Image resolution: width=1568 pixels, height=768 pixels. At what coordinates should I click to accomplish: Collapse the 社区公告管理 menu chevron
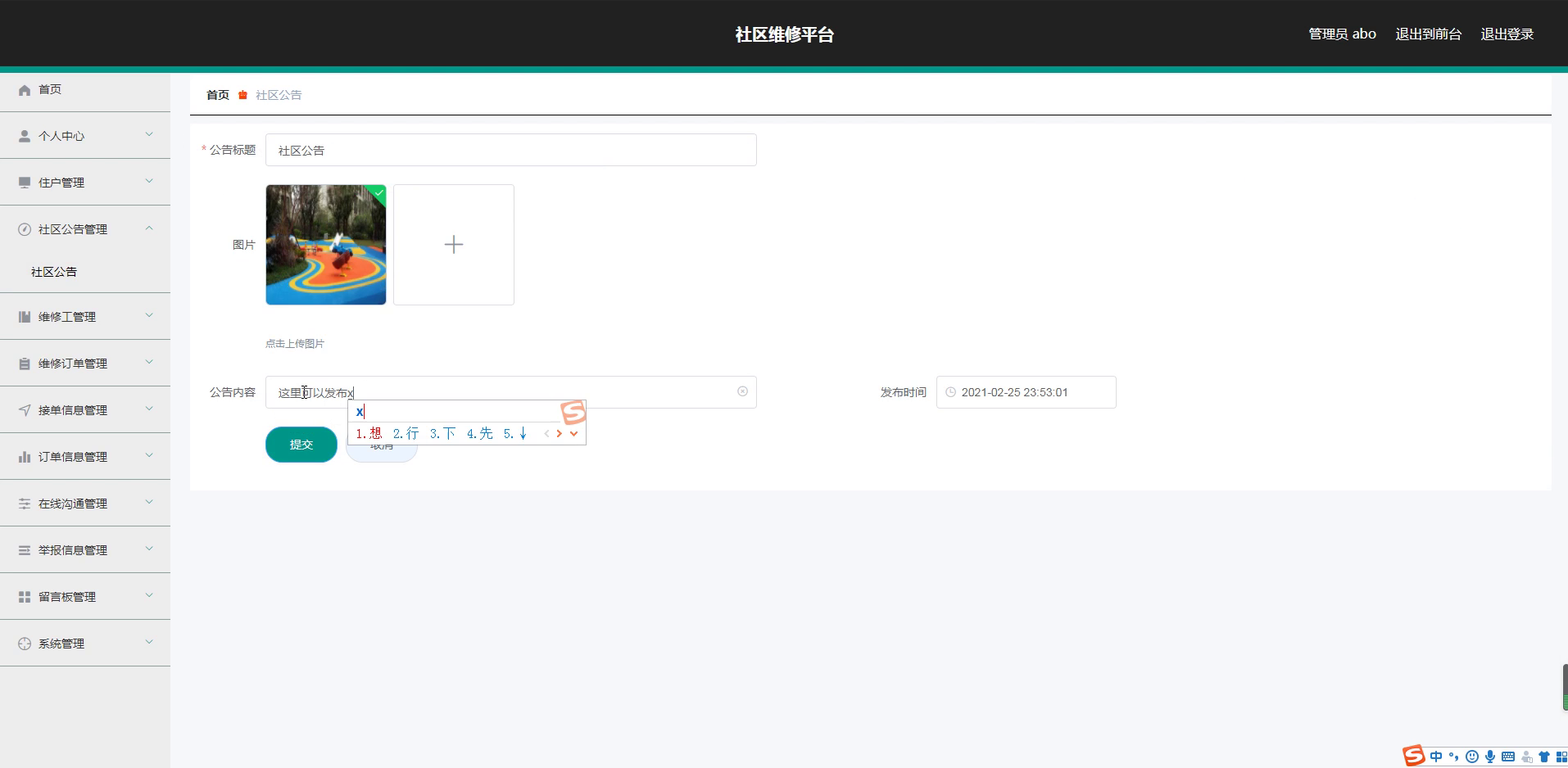[149, 228]
